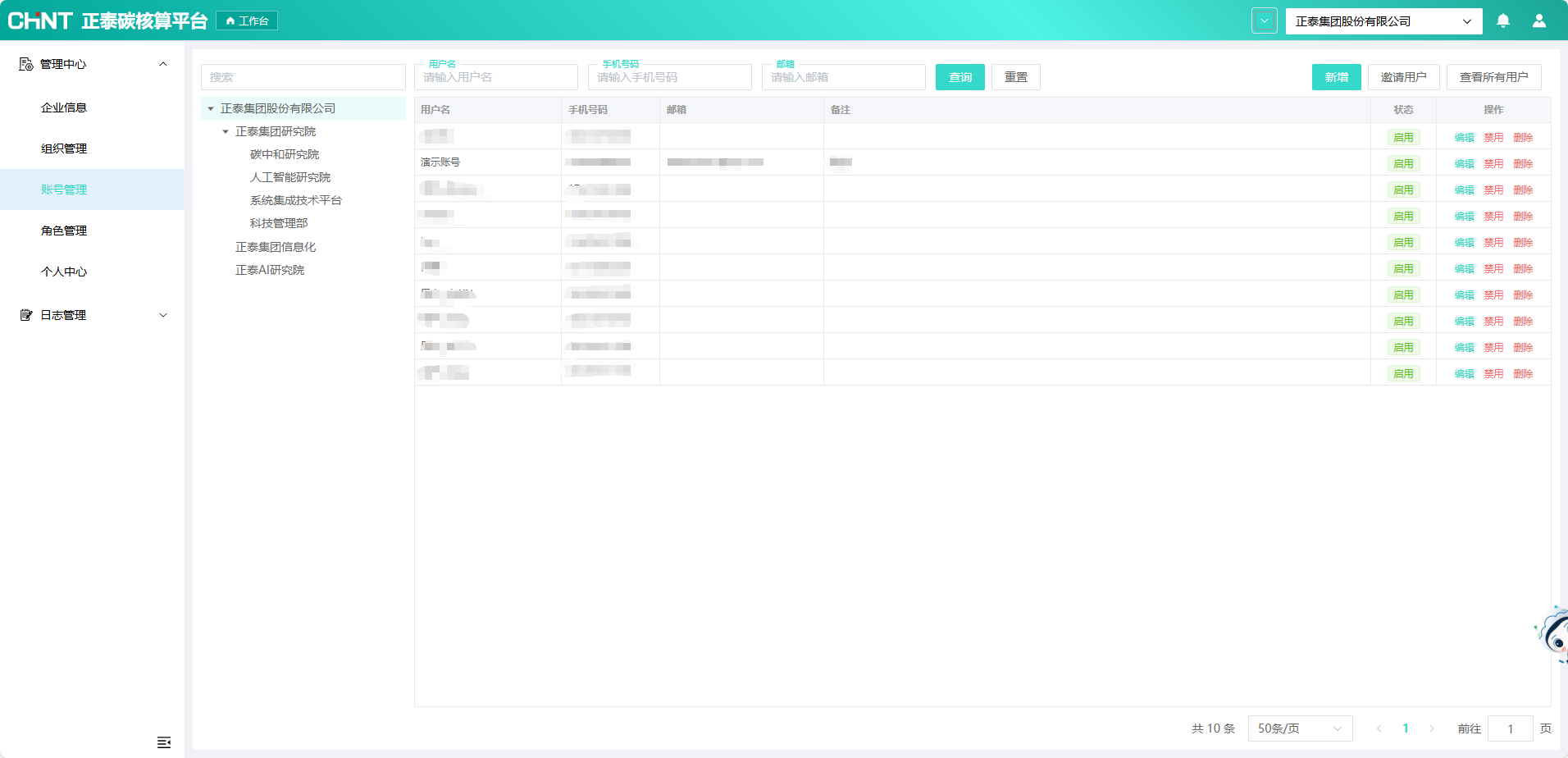Go to the next page arrow

1432,728
